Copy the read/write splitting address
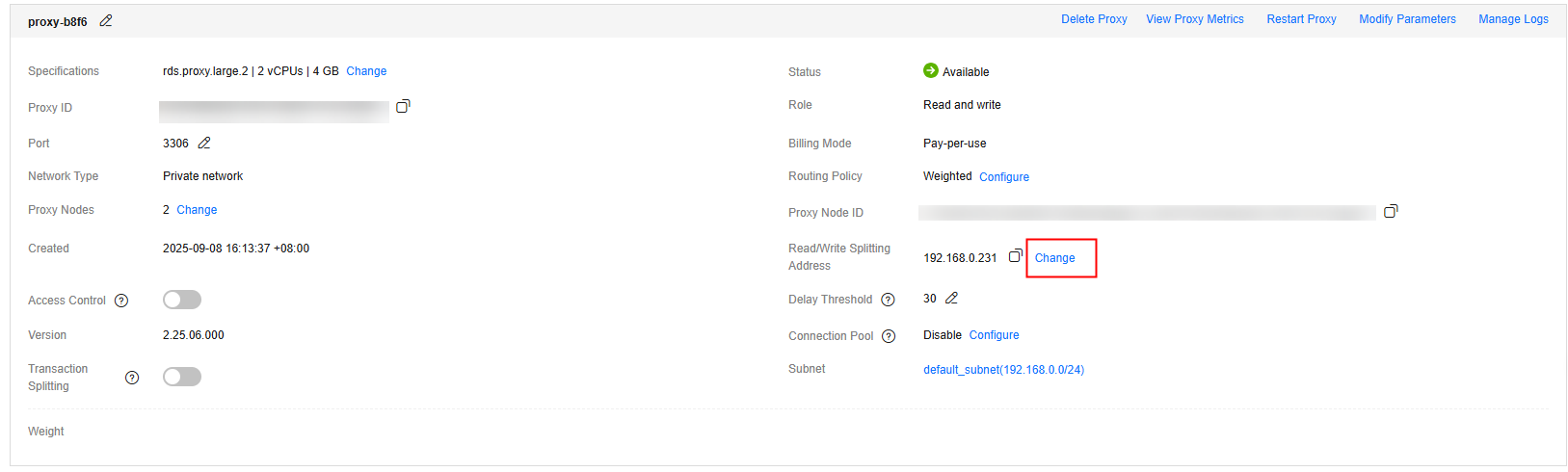1568x472 pixels. [x=1015, y=256]
